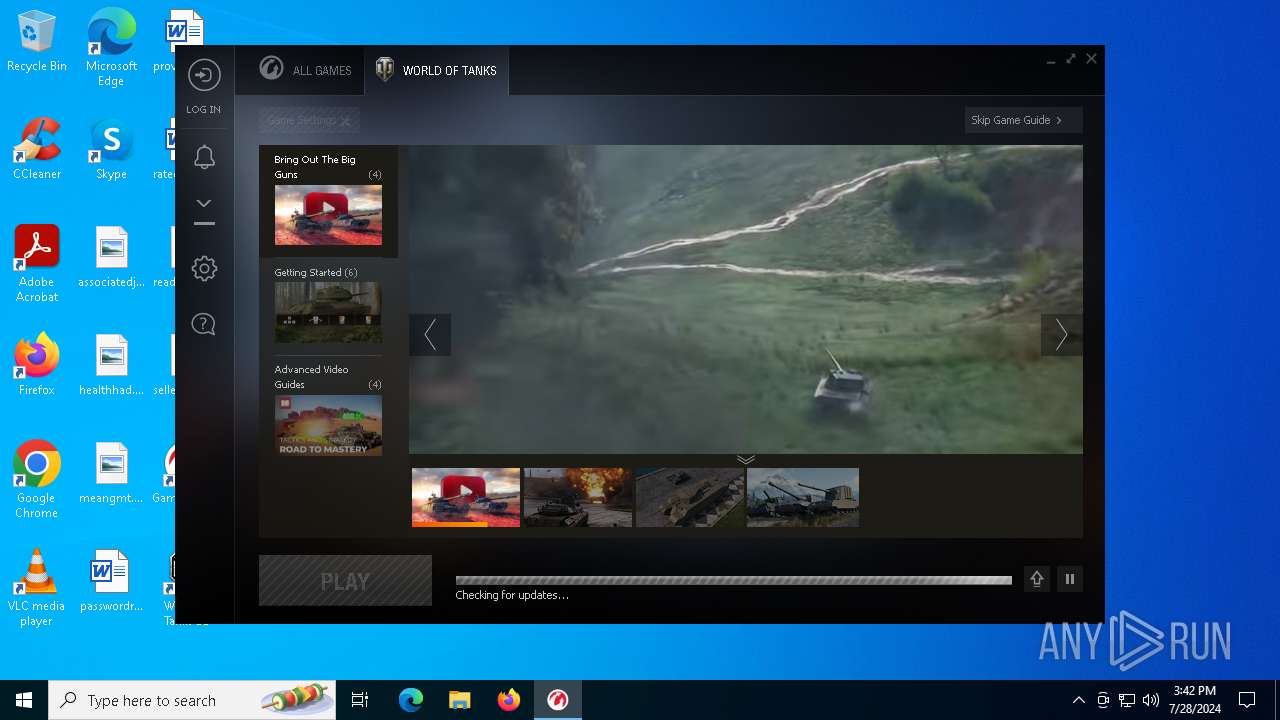Open the help question mark icon
1280x720 pixels.
click(x=204, y=324)
